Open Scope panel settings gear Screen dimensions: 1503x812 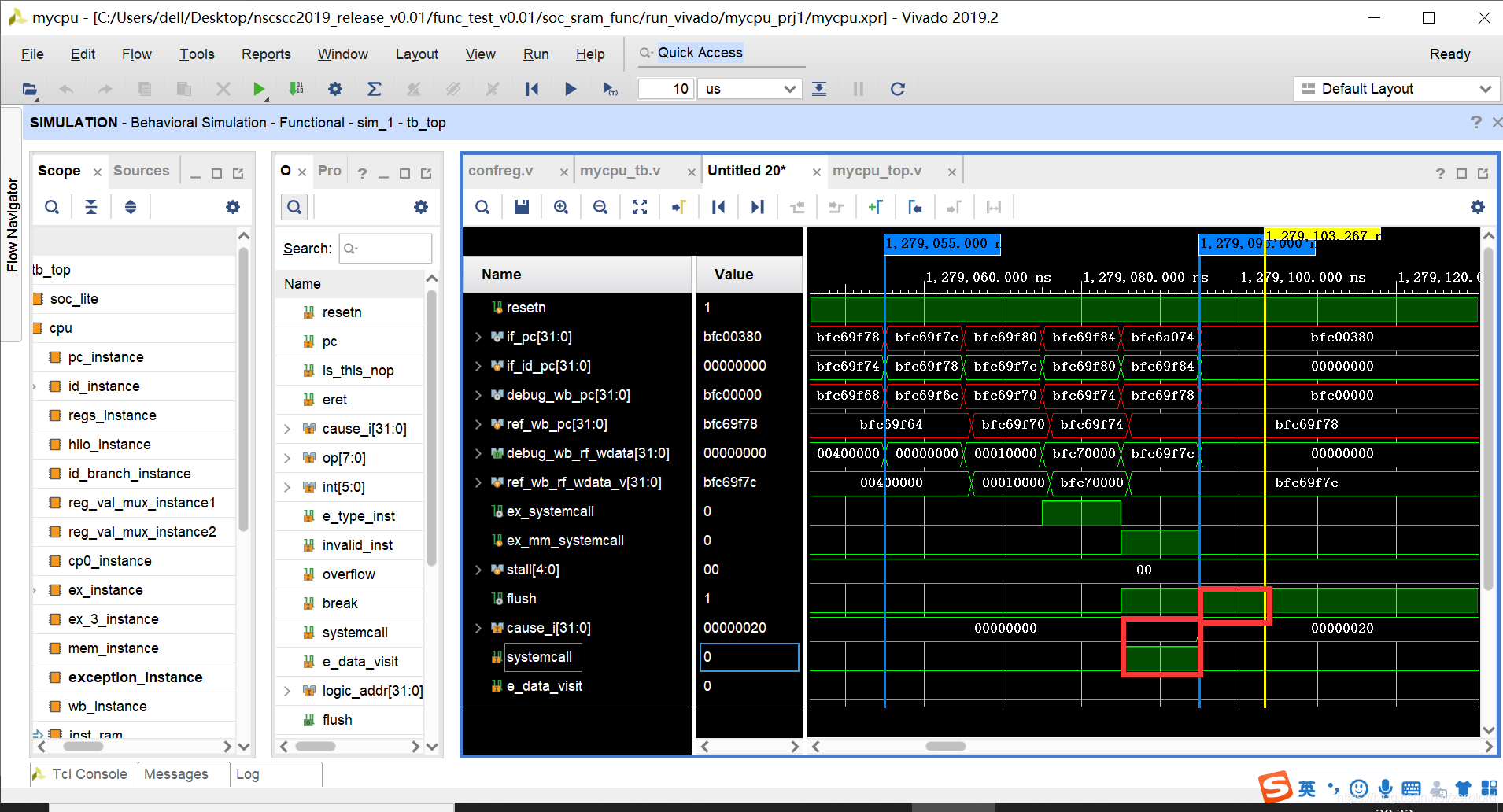coord(233,207)
